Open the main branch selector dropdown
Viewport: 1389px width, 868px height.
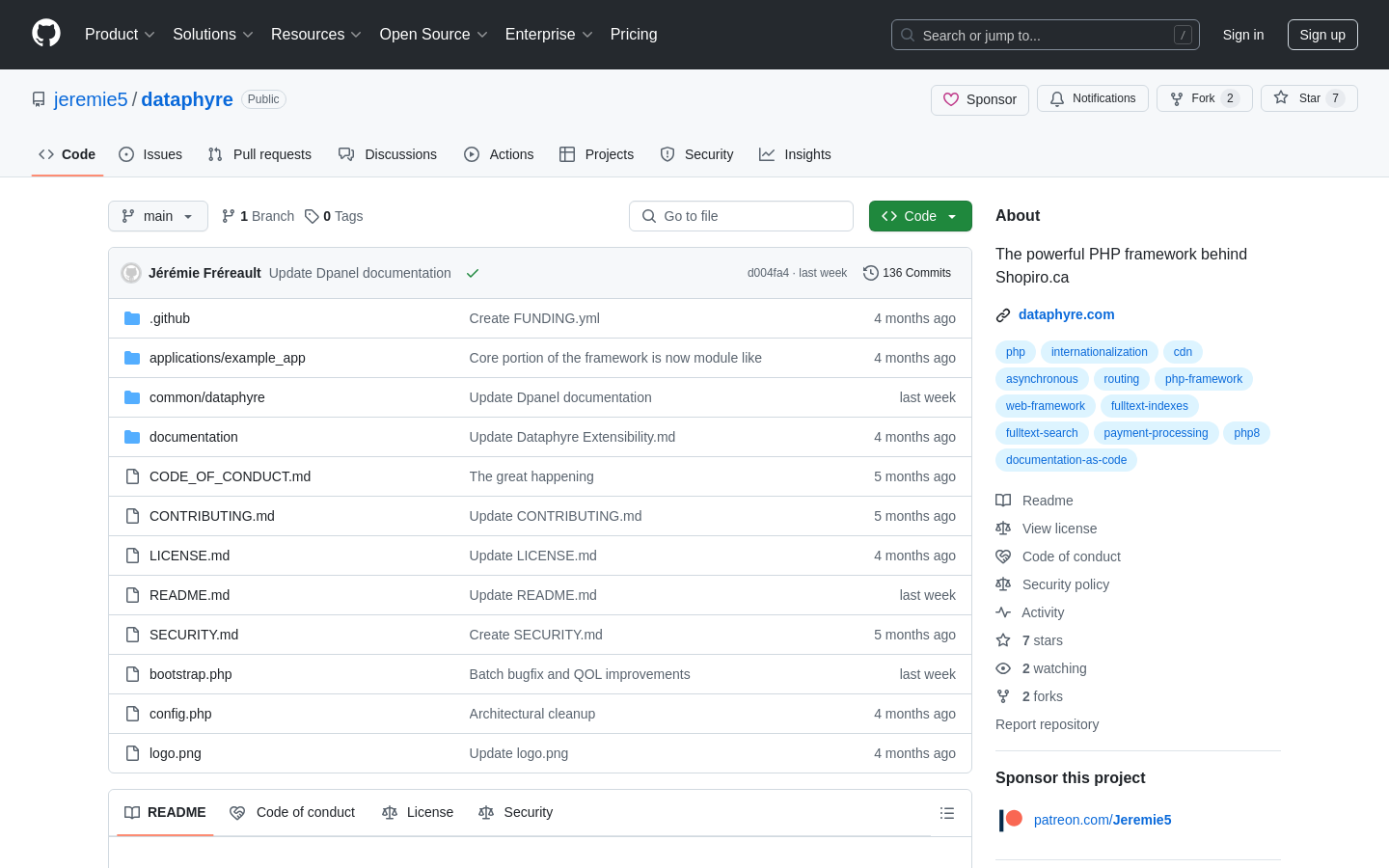coord(158,216)
